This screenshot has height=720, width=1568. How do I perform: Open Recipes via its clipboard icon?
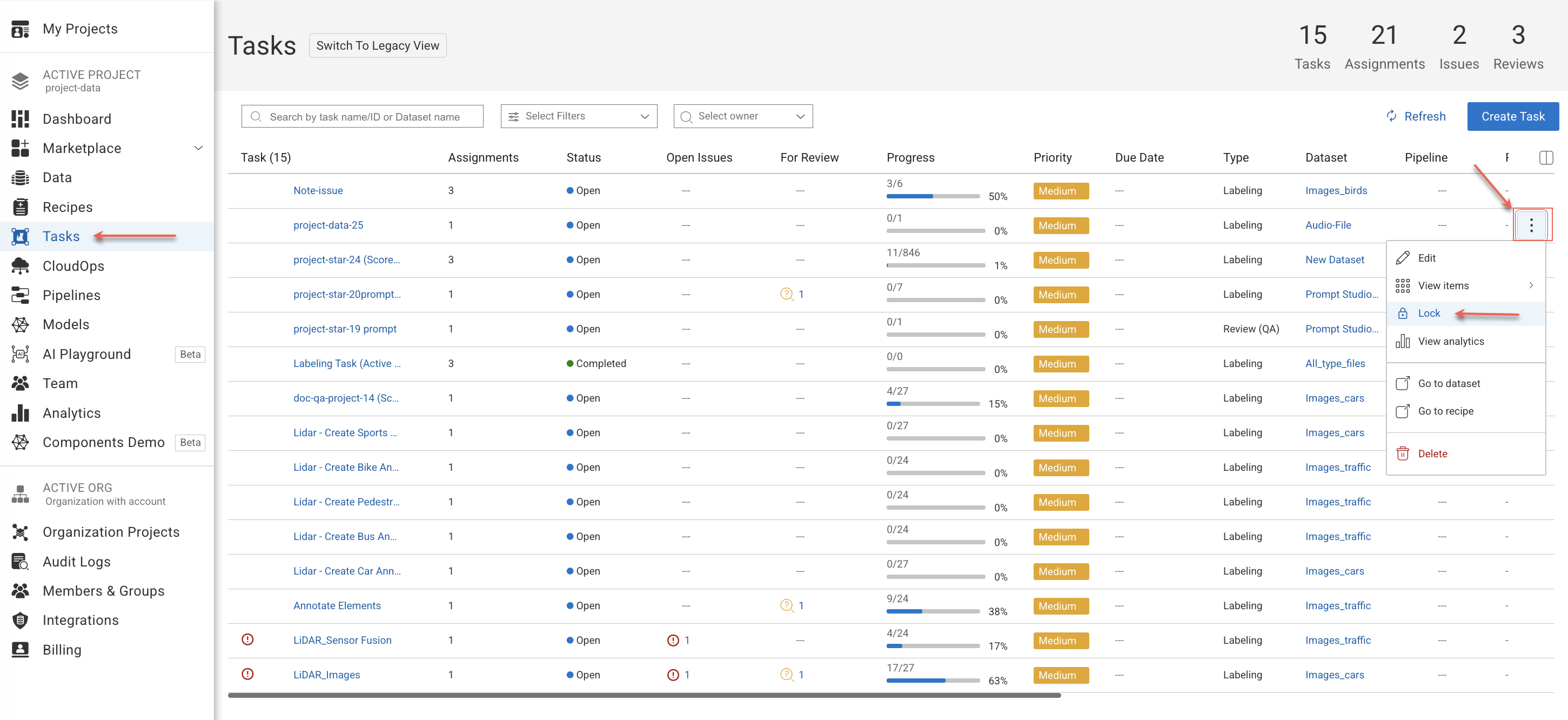20,207
